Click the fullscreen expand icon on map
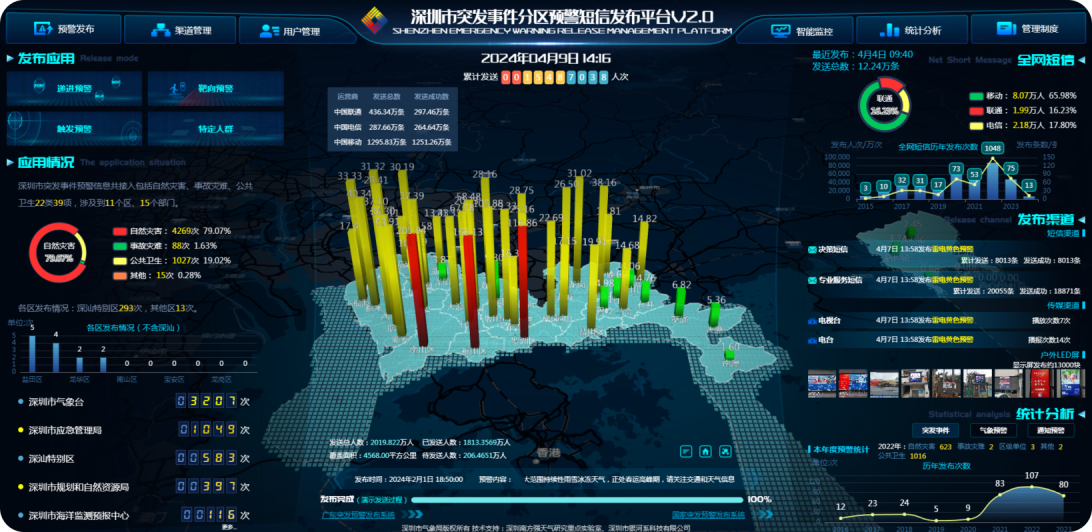The image size is (1092, 532). 727,451
